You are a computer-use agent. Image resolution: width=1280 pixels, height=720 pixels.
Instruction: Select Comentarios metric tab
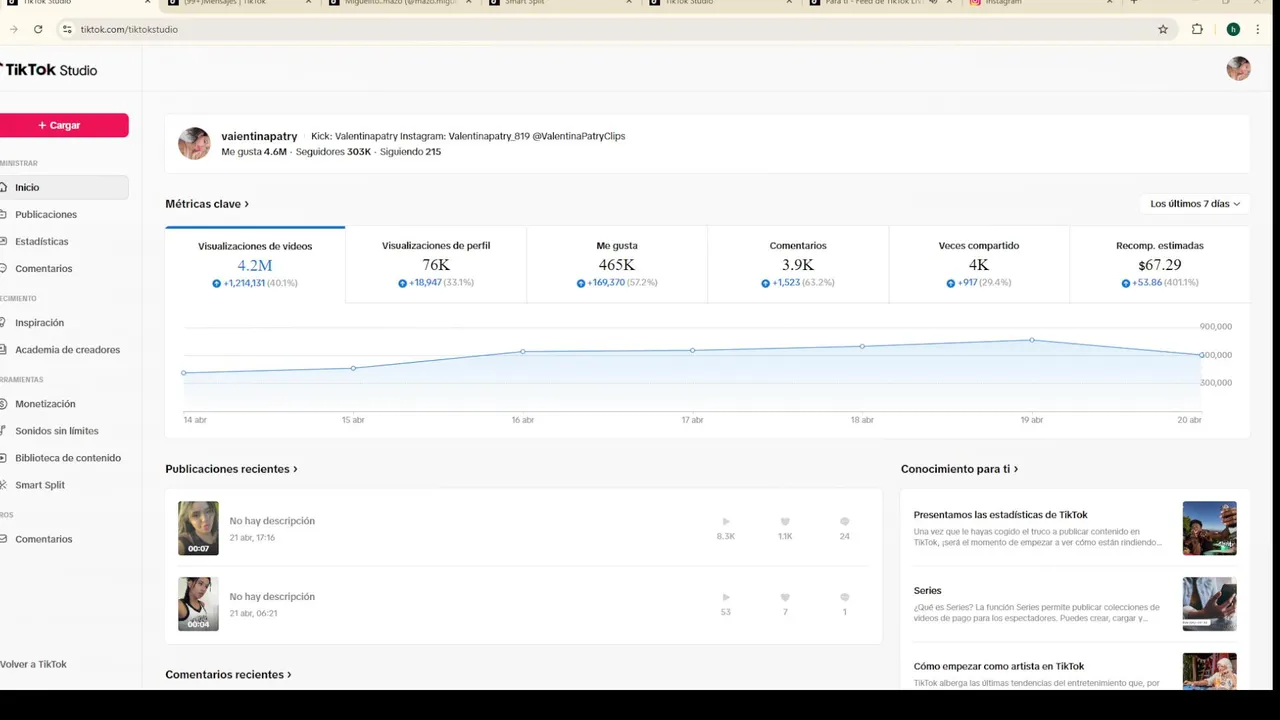(x=798, y=265)
